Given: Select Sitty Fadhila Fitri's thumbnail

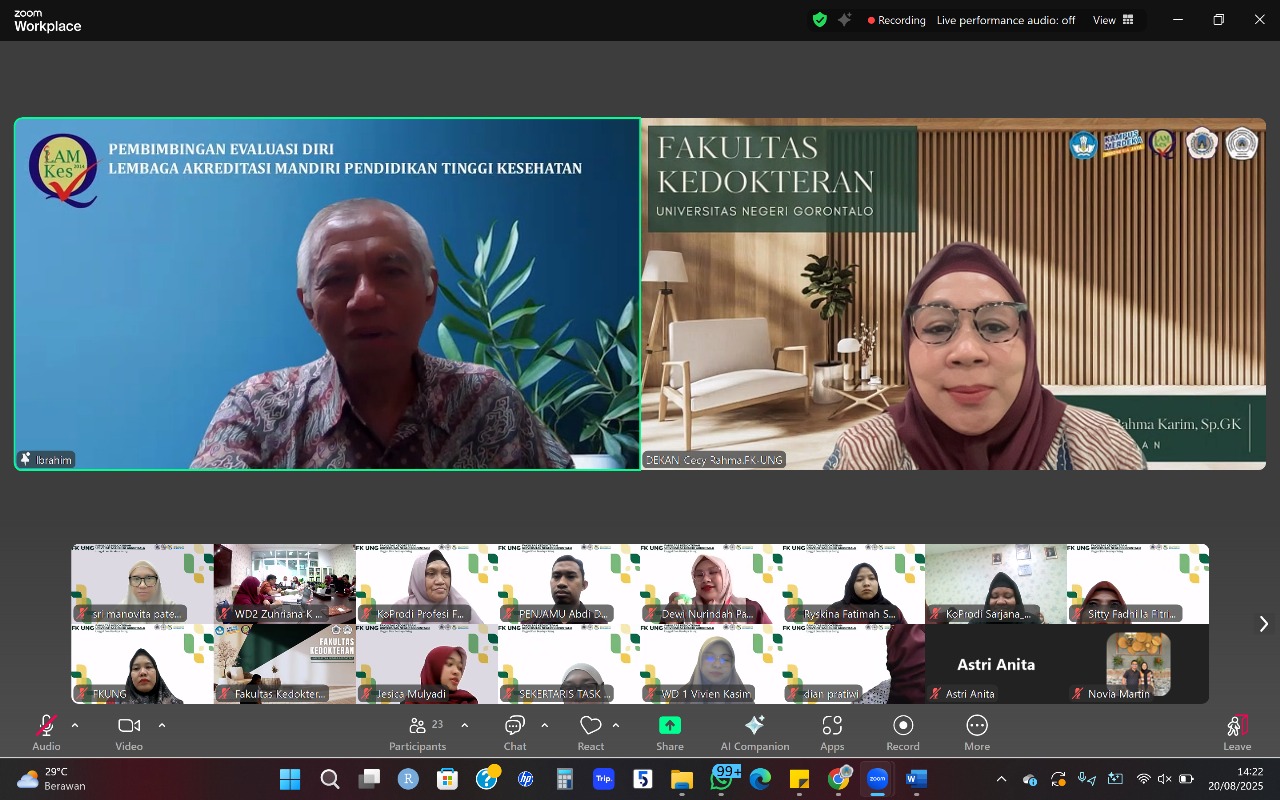Looking at the screenshot, I should point(1138,584).
